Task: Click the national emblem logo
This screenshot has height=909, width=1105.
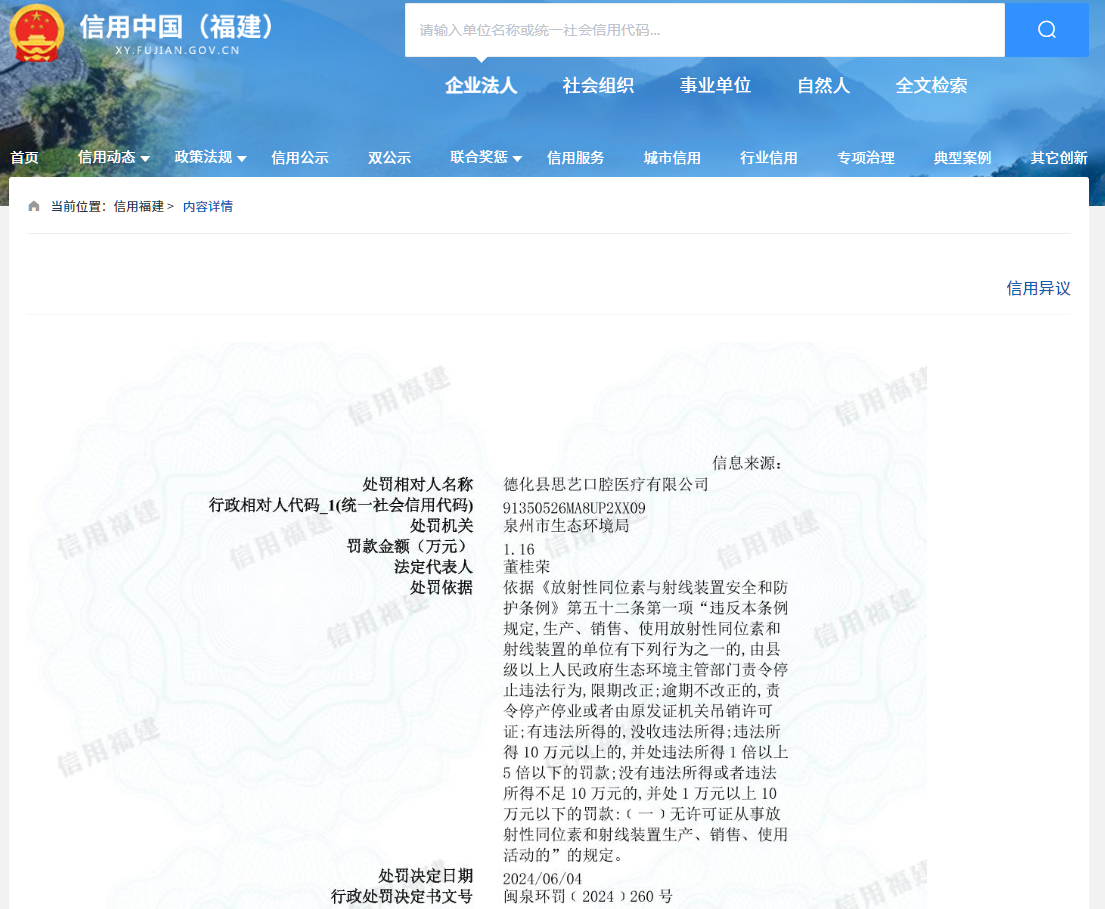Action: 37,32
